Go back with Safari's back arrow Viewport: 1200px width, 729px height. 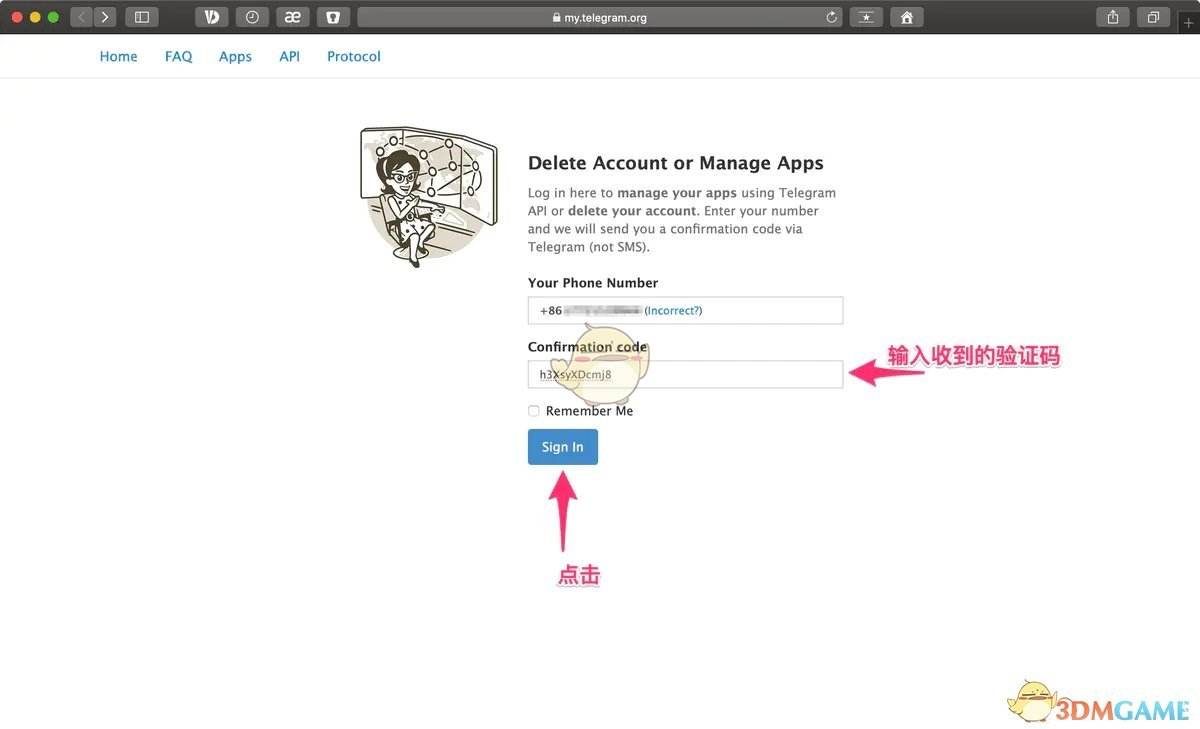81,17
